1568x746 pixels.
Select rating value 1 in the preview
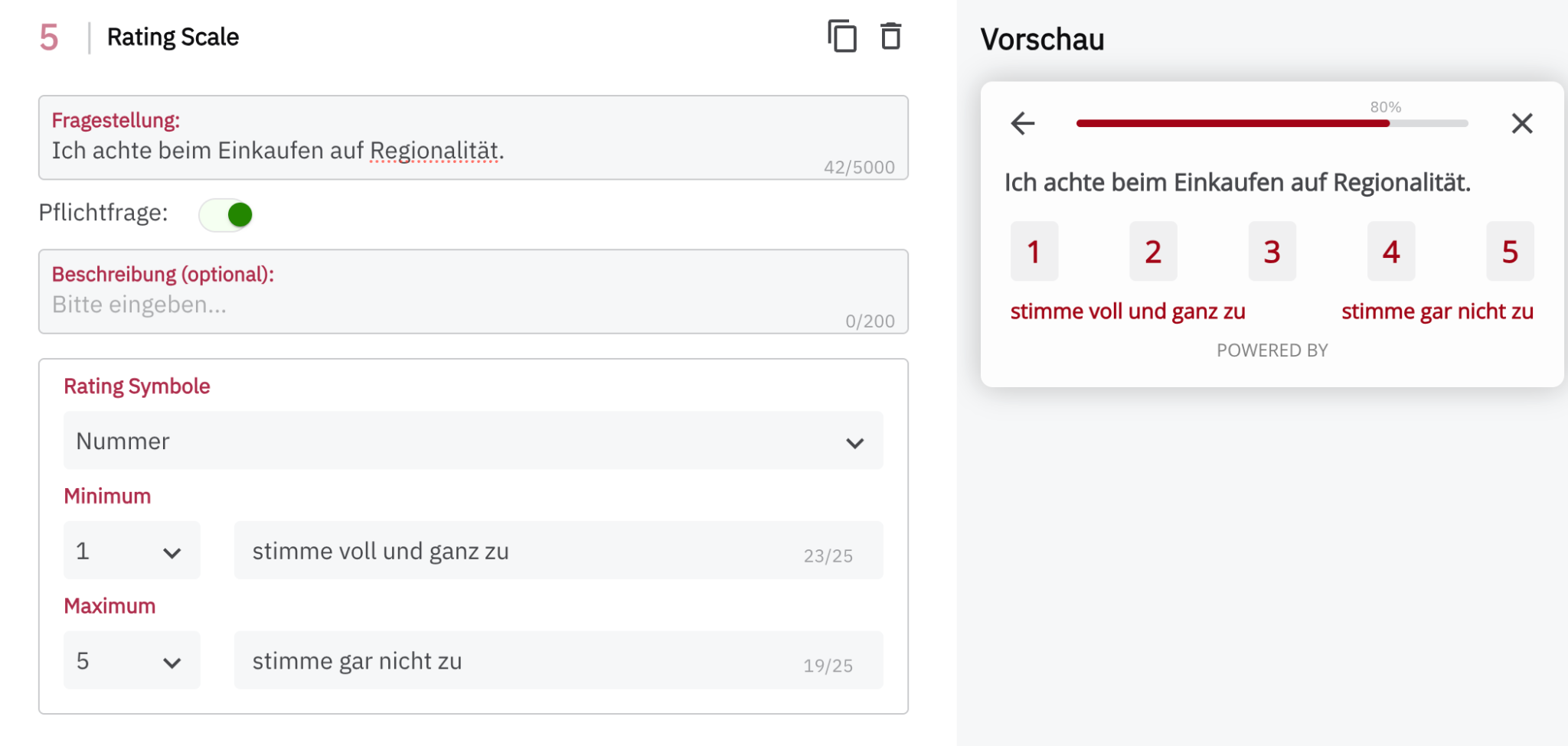[x=1034, y=251]
